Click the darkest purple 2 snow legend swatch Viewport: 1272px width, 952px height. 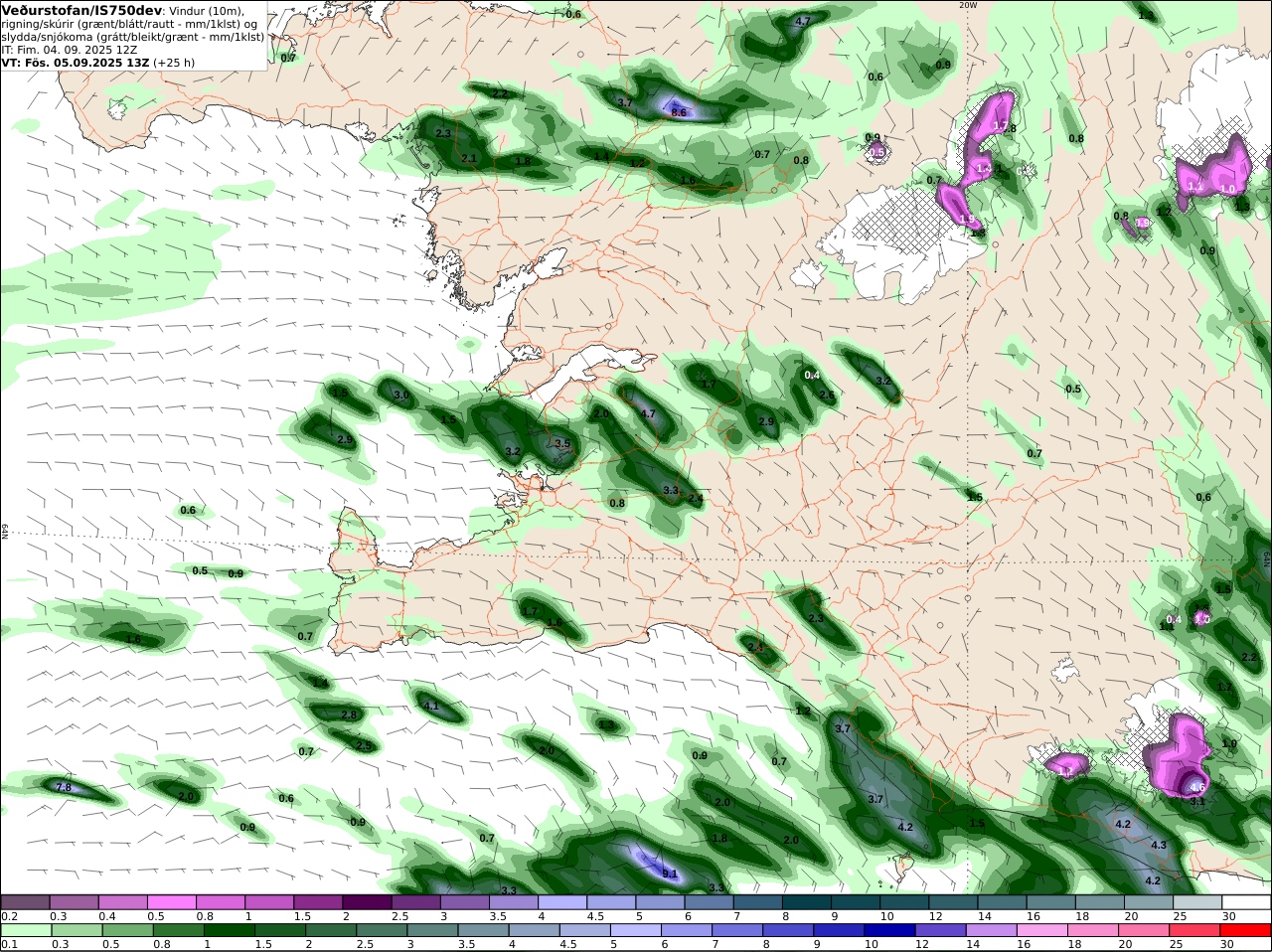(x=367, y=901)
